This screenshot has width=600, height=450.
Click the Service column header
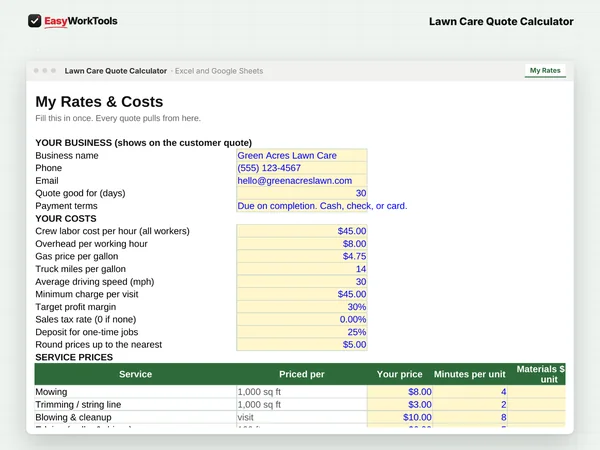coord(135,374)
